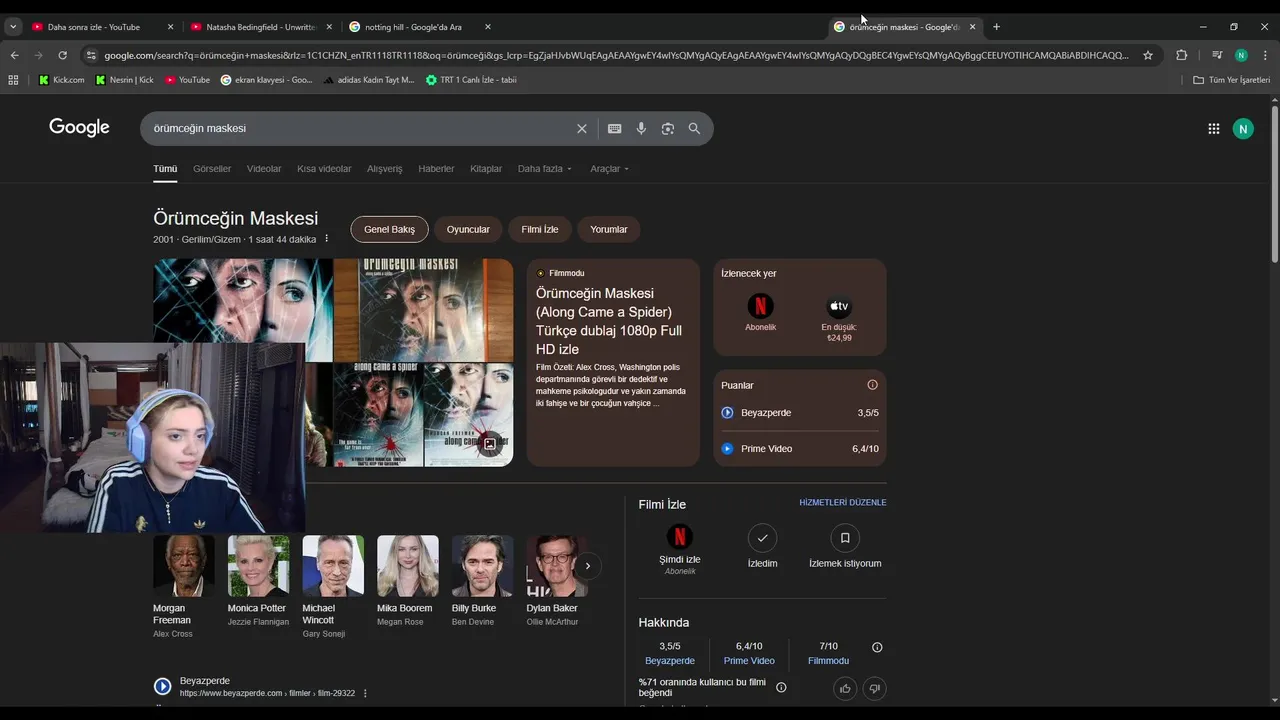Open Beyazperde search result link

pos(205,681)
